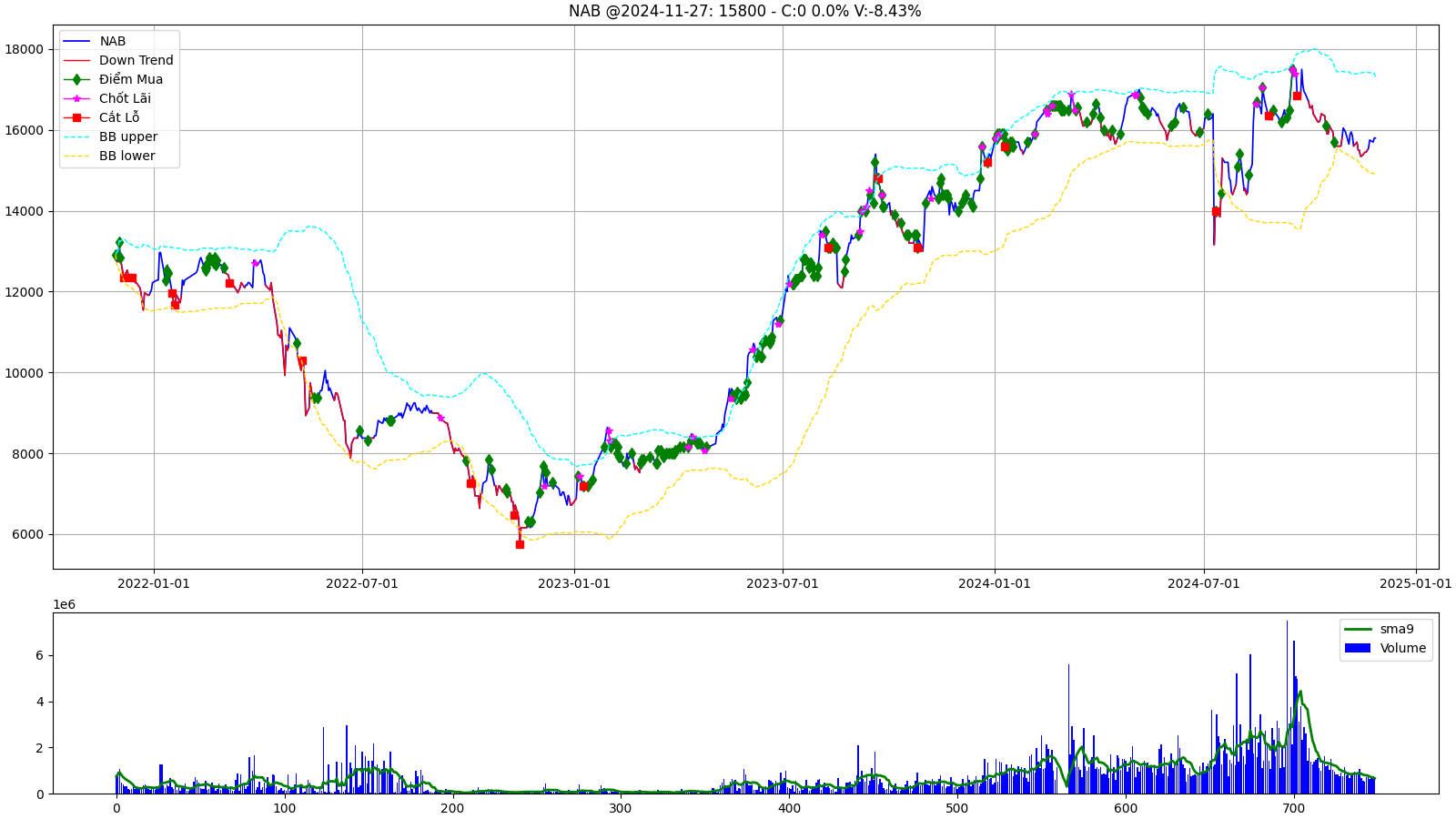
Task: Click the 1e6 scale label on volume chart
Action: [64, 604]
